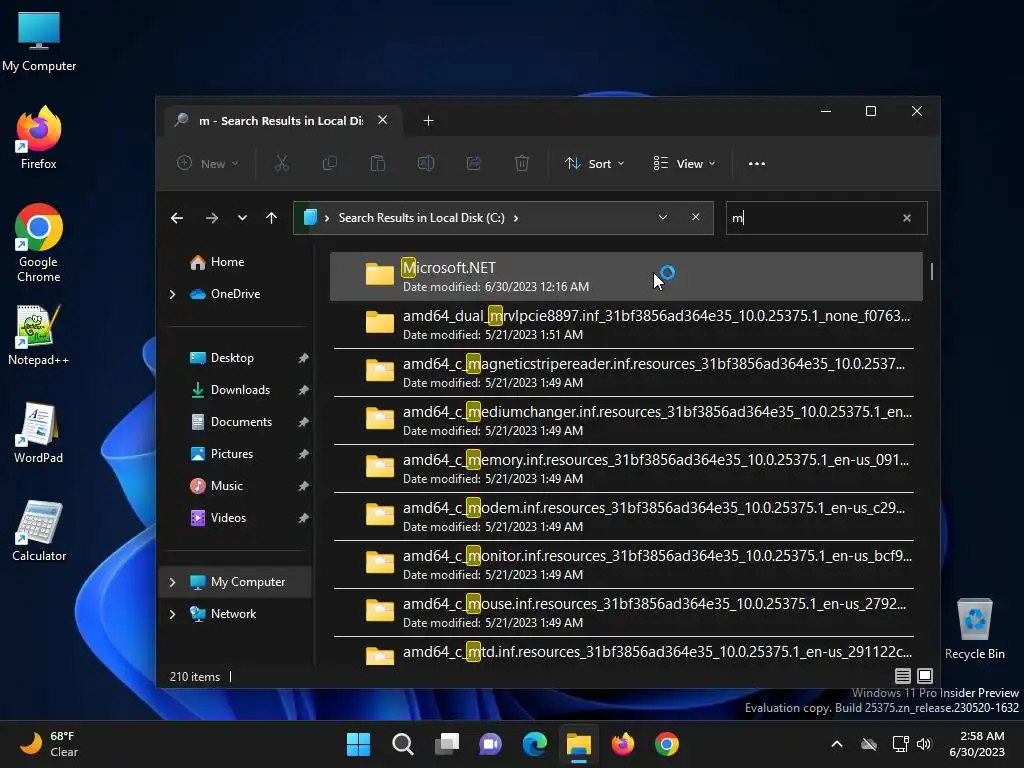
Task: Expand the OneDrive tree node
Action: pos(172,295)
